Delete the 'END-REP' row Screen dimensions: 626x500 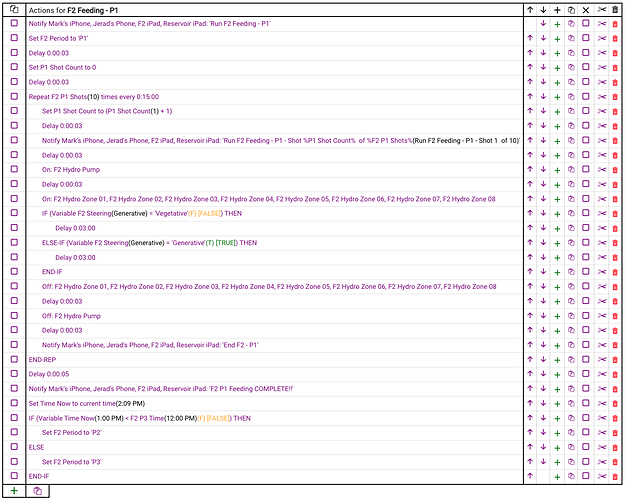click(615, 360)
